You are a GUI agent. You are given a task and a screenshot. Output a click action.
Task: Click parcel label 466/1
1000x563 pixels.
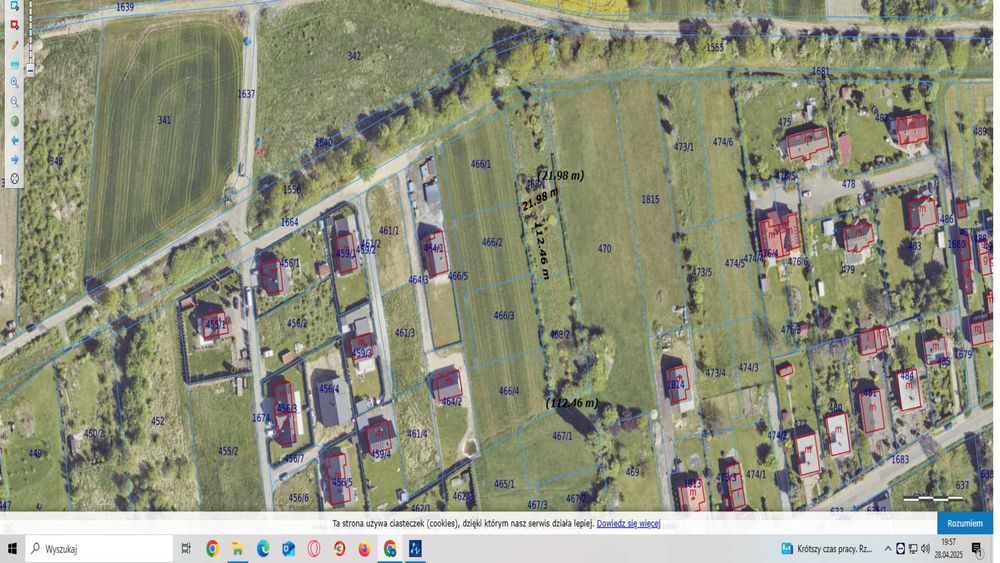click(481, 164)
